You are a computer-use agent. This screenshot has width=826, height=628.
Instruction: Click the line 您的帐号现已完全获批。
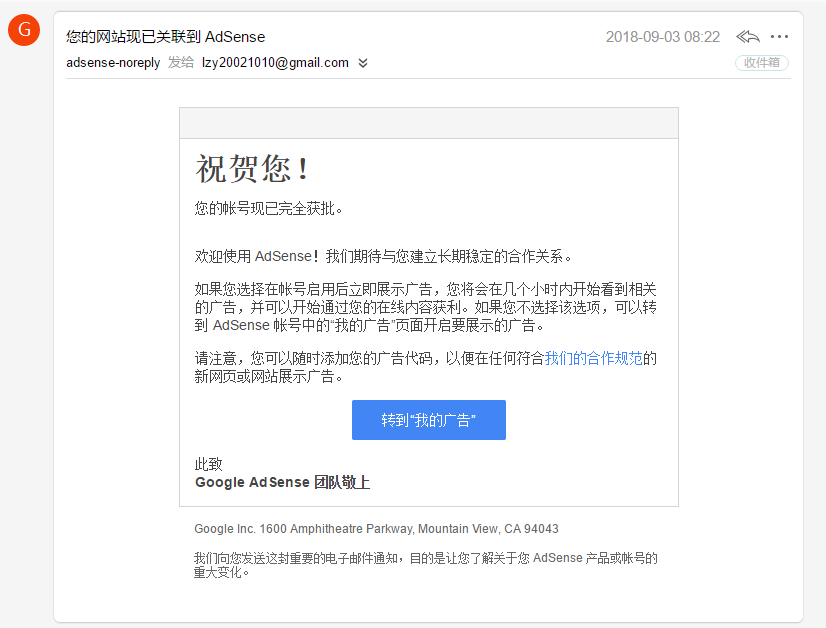click(x=269, y=209)
